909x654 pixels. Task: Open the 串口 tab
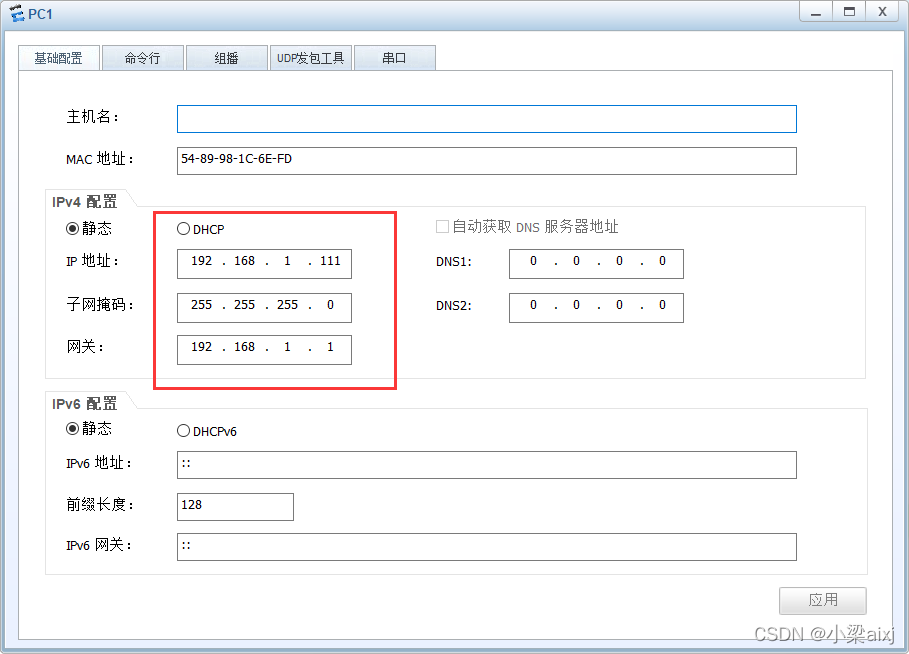[x=394, y=58]
